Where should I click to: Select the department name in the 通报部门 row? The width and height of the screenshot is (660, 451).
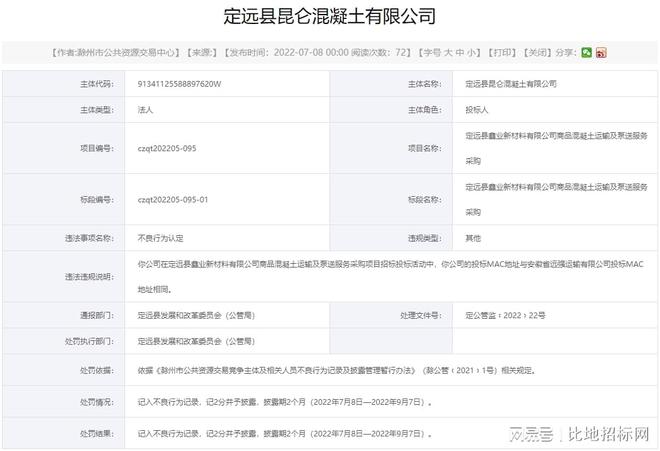196,315
